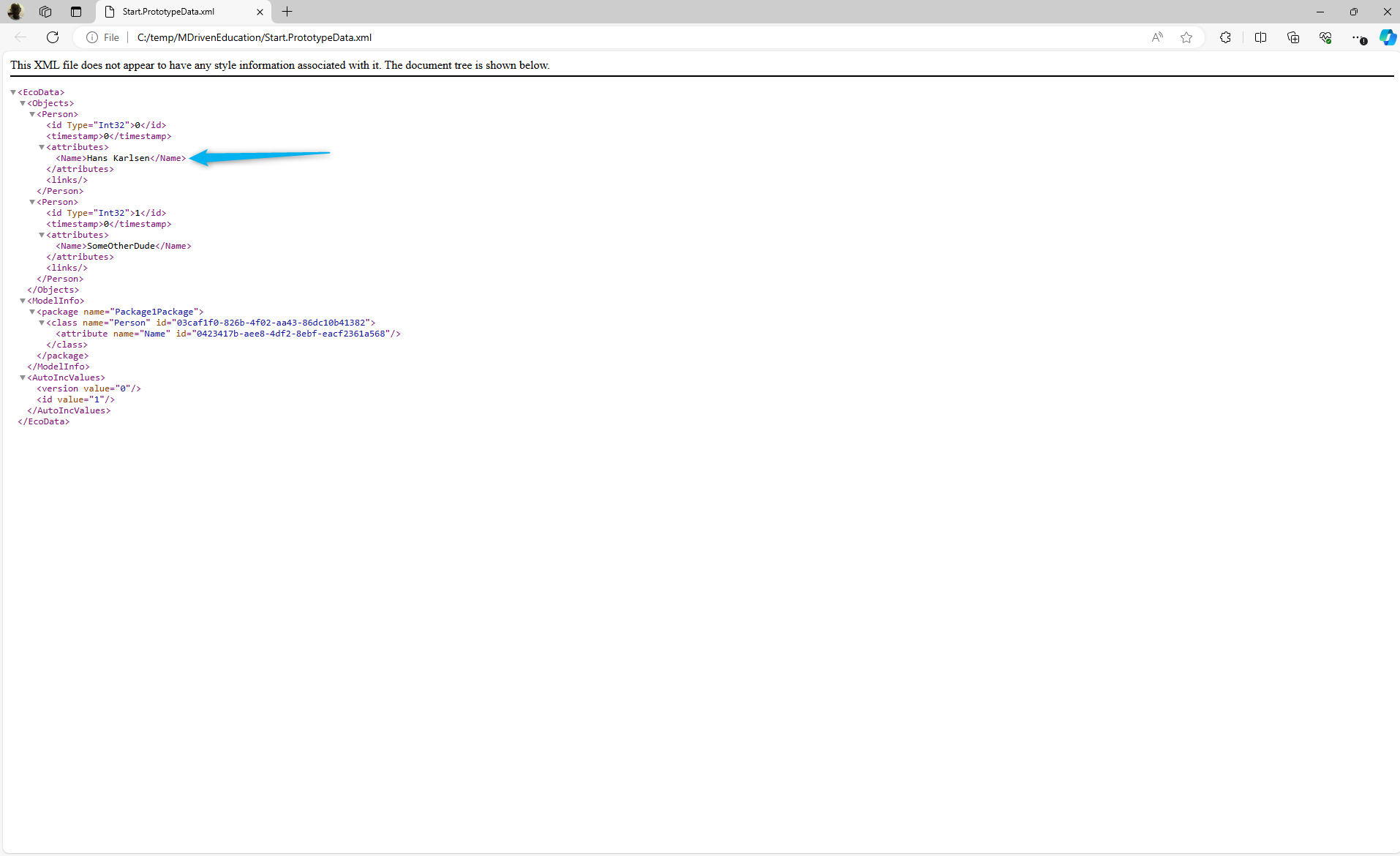Click the Read aloud icon
Viewport: 1400px width, 856px height.
pos(1157,37)
